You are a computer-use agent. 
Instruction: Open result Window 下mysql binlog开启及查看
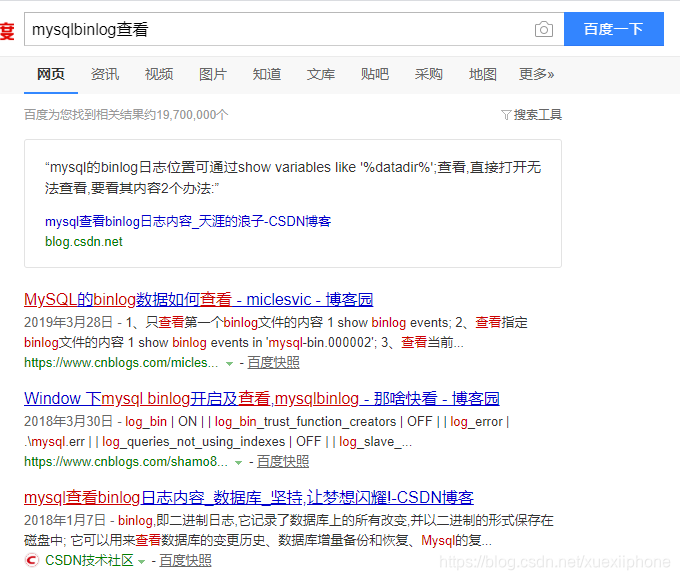[x=262, y=398]
